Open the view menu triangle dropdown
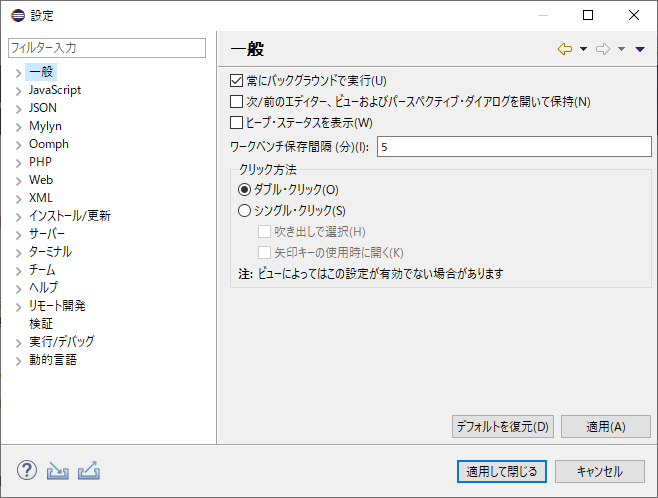Screen dimensions: 658x498 640,50
